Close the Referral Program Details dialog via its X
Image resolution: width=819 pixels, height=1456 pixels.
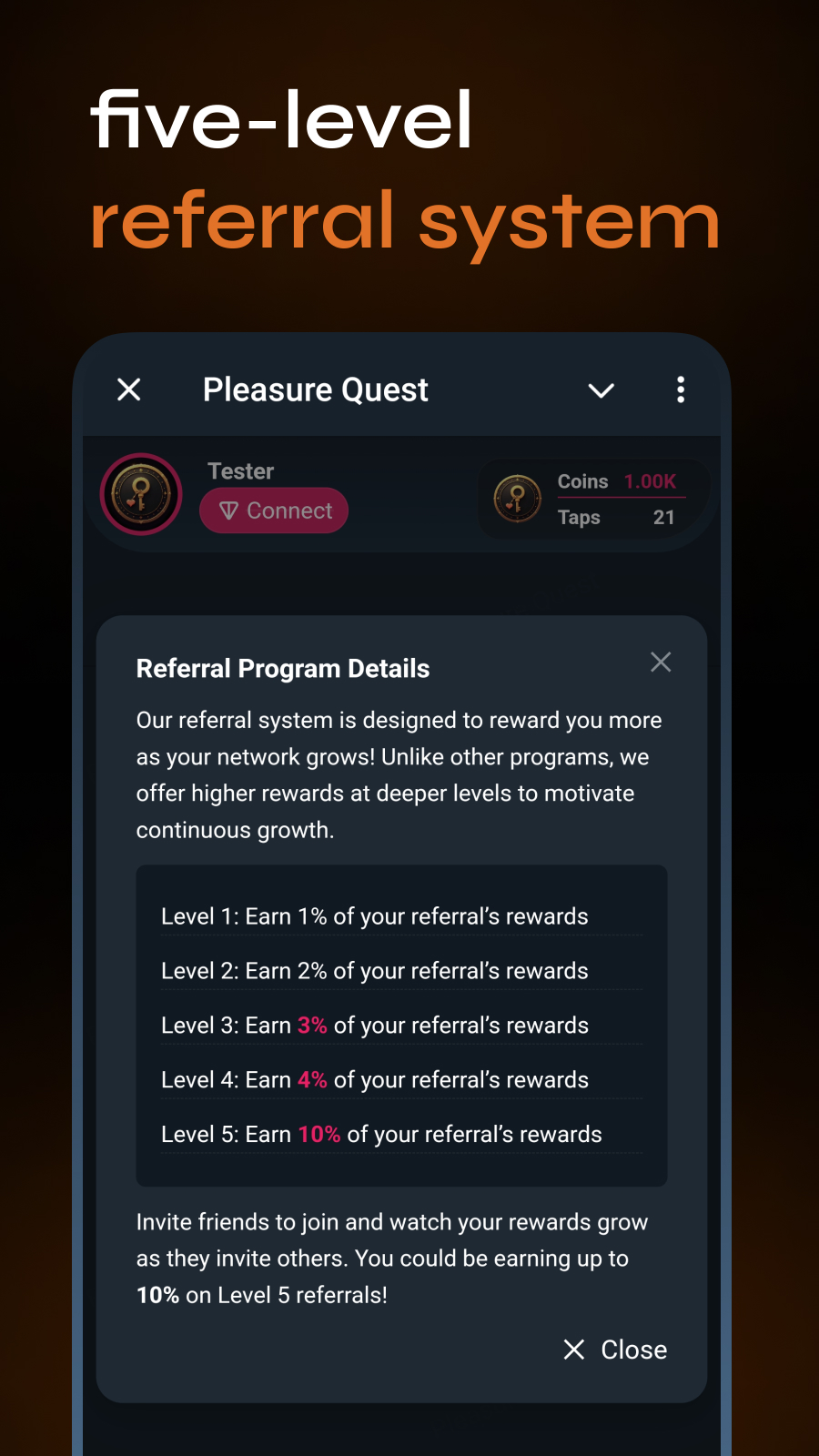click(x=661, y=662)
